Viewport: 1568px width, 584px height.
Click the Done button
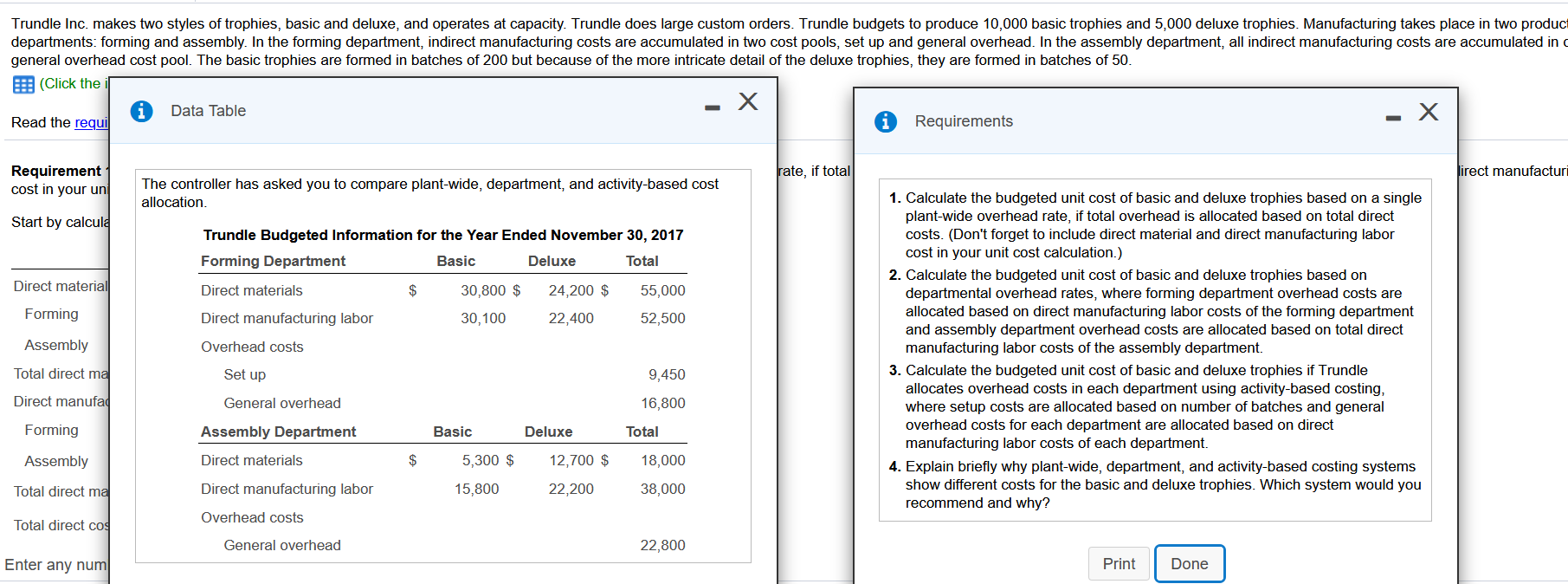(1190, 564)
